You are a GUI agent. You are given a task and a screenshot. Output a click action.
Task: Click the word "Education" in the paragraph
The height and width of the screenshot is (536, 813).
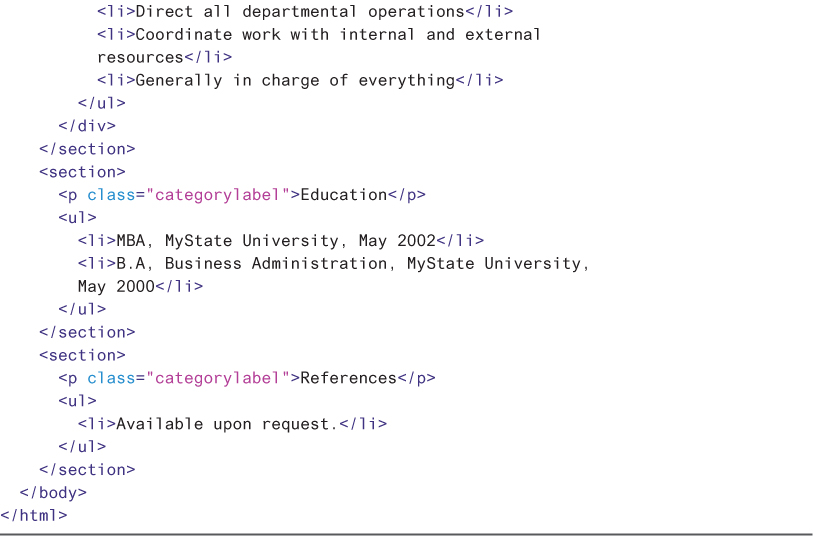pos(343,194)
